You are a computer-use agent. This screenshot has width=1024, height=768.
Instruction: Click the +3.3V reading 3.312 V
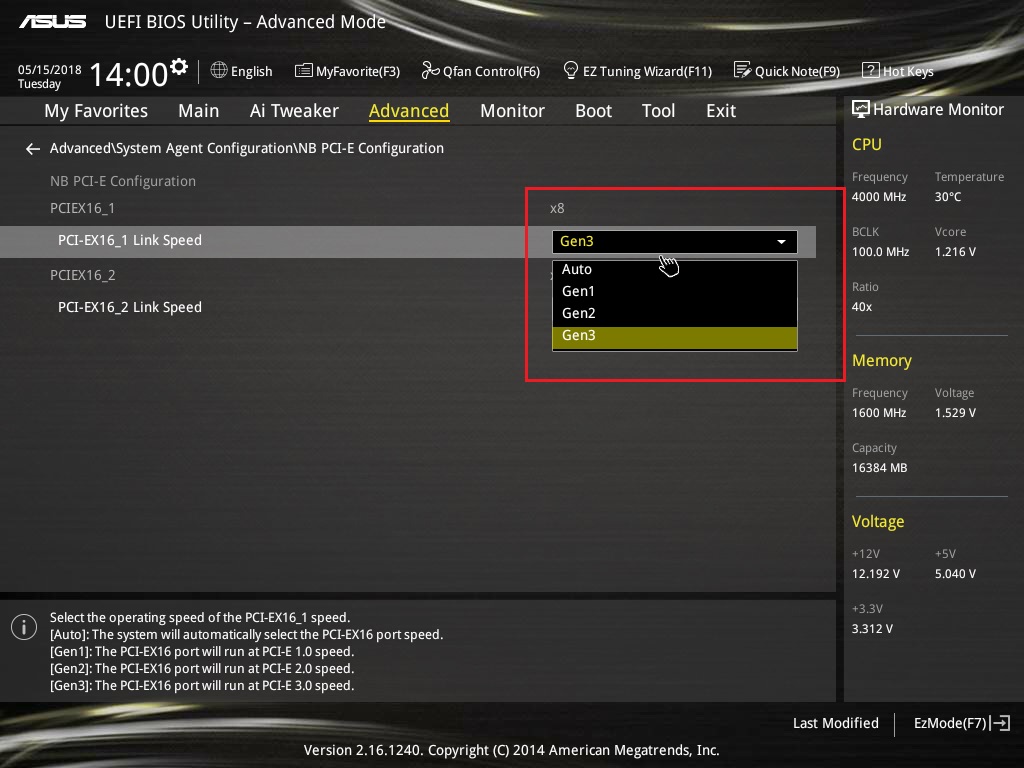point(872,628)
